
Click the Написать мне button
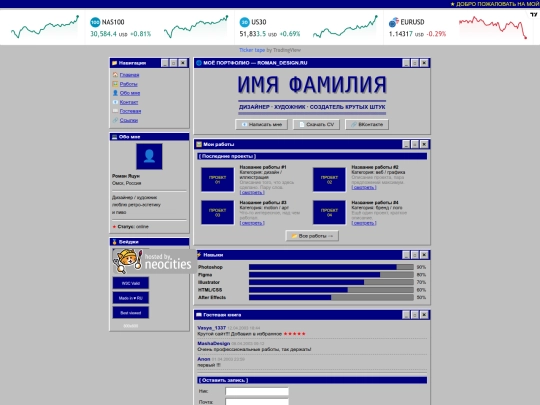pos(261,124)
